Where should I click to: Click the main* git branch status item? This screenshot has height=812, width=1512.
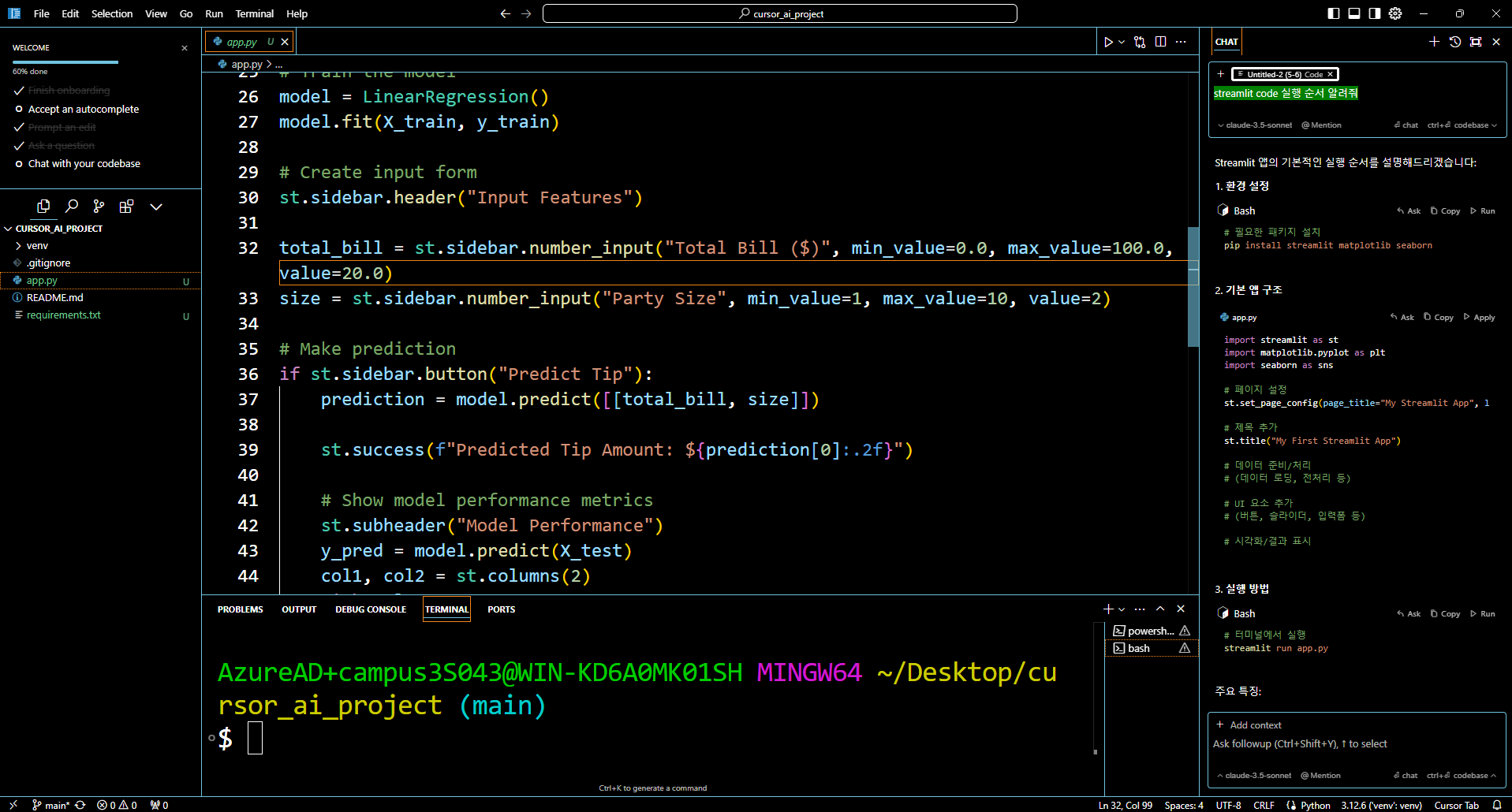[51, 805]
